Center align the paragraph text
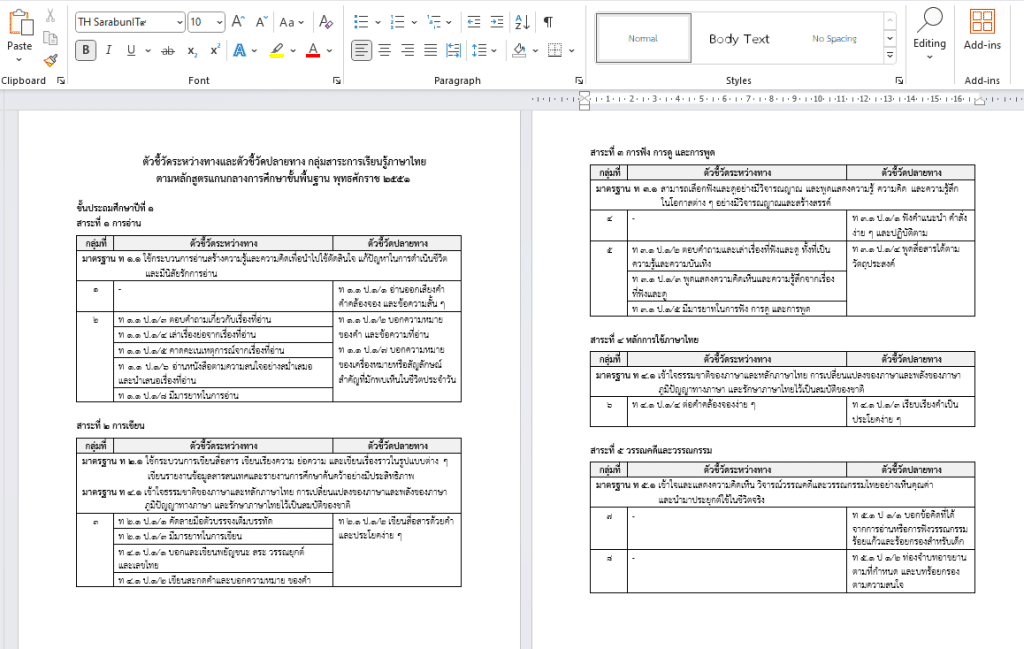 click(x=384, y=50)
